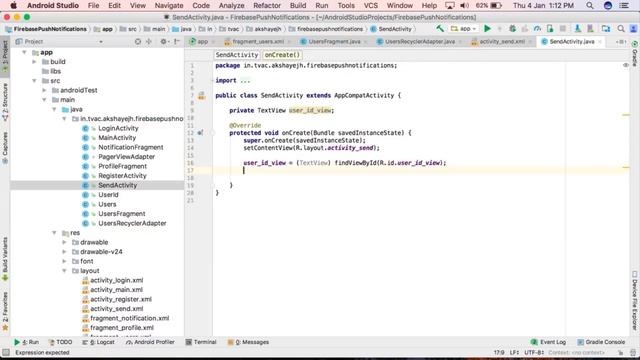Click the Make Project hammer icon

440,29
